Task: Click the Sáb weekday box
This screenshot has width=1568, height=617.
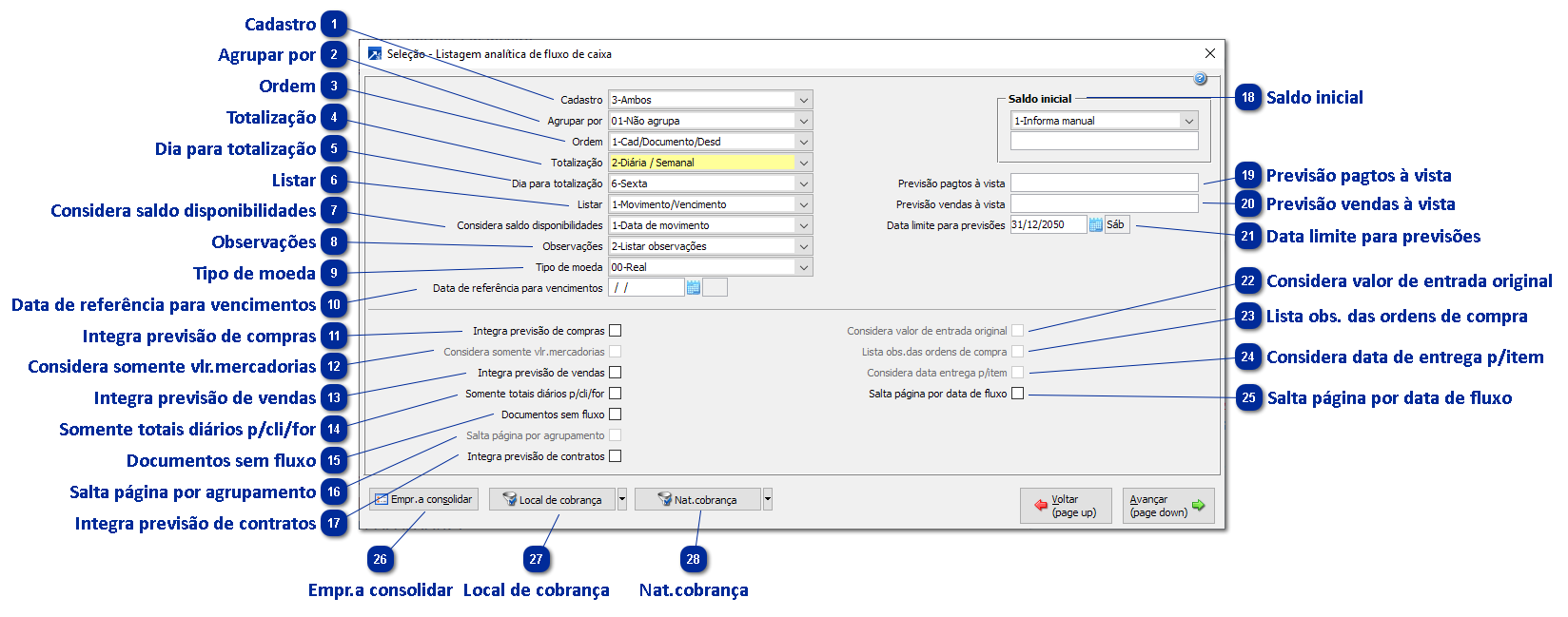Action: [x=1117, y=225]
